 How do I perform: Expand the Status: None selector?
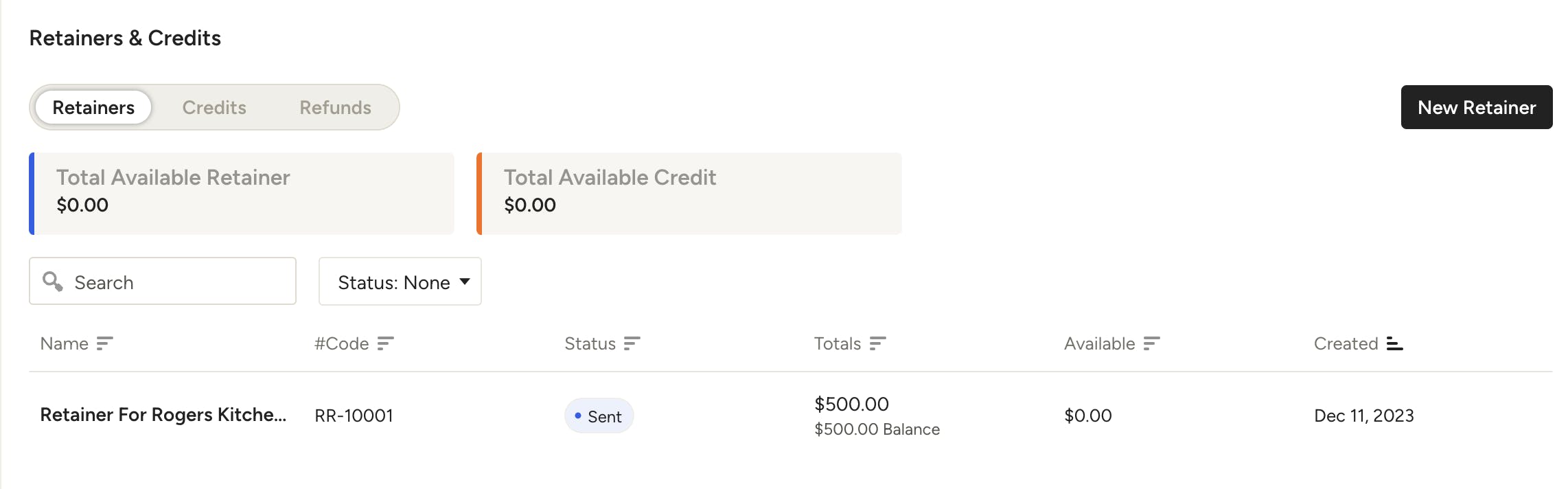tap(400, 282)
